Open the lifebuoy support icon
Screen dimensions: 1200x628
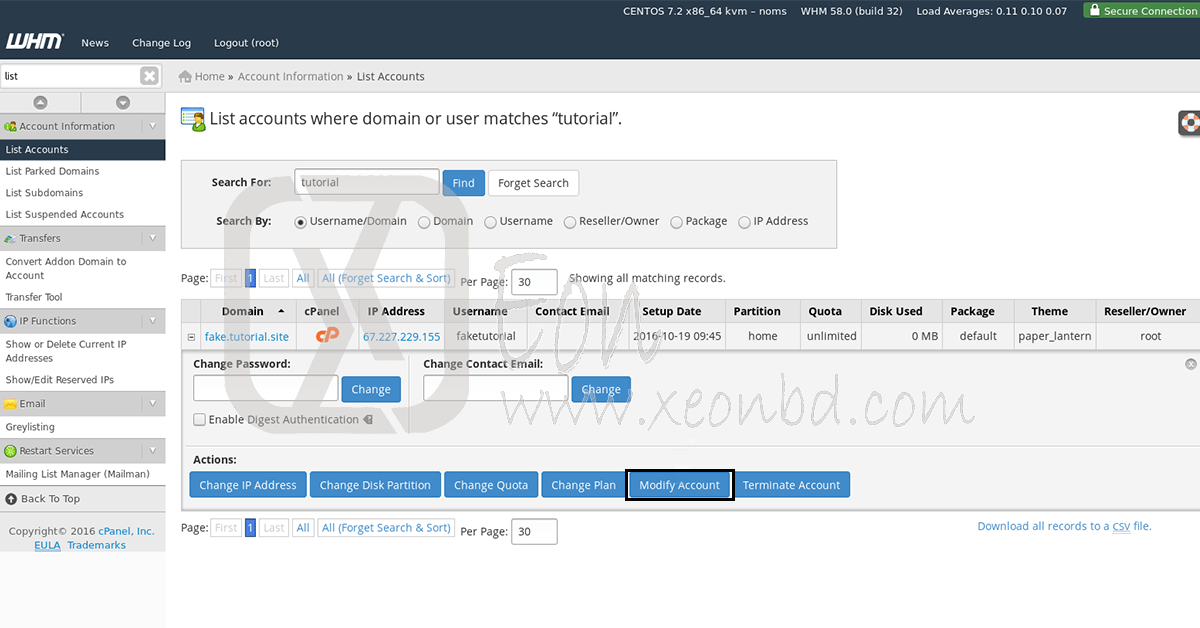(1189, 122)
